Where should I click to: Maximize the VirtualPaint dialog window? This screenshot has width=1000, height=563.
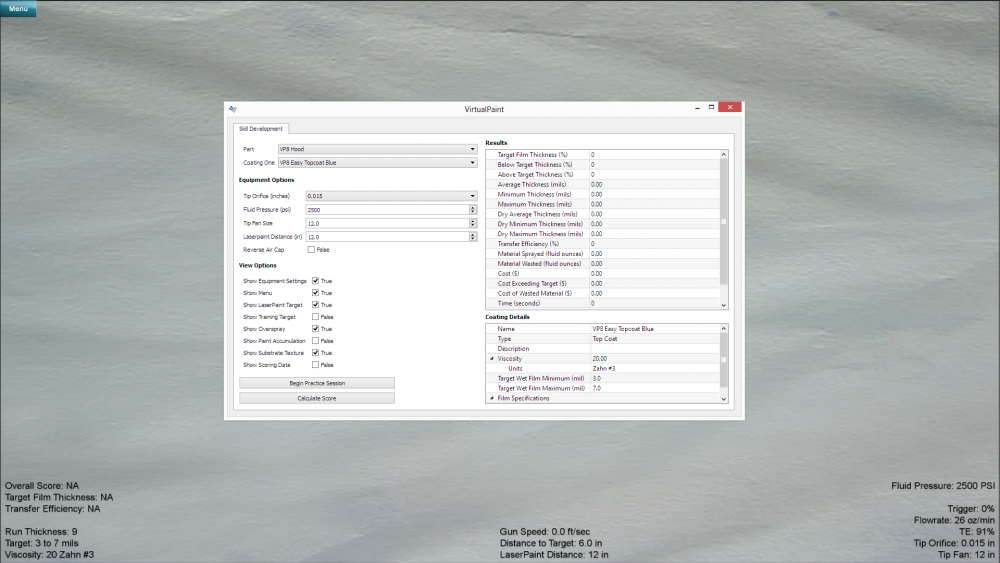(x=712, y=107)
